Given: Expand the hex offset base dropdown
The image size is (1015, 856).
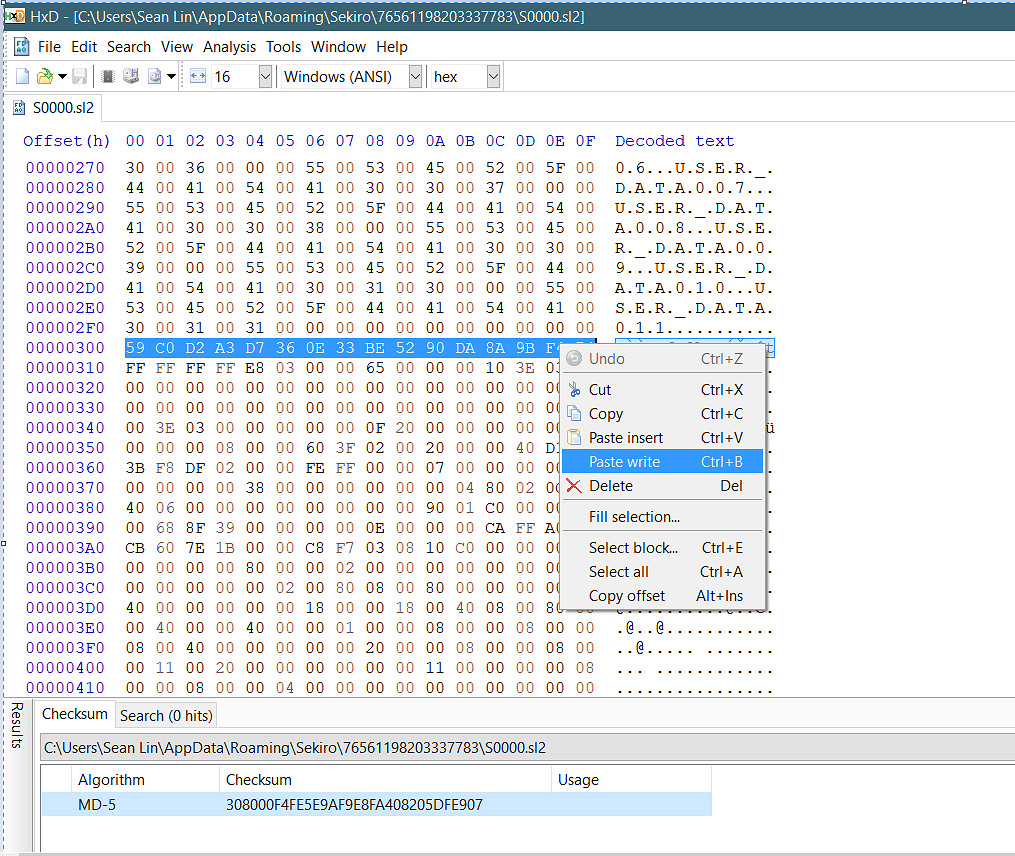Looking at the screenshot, I should [493, 77].
